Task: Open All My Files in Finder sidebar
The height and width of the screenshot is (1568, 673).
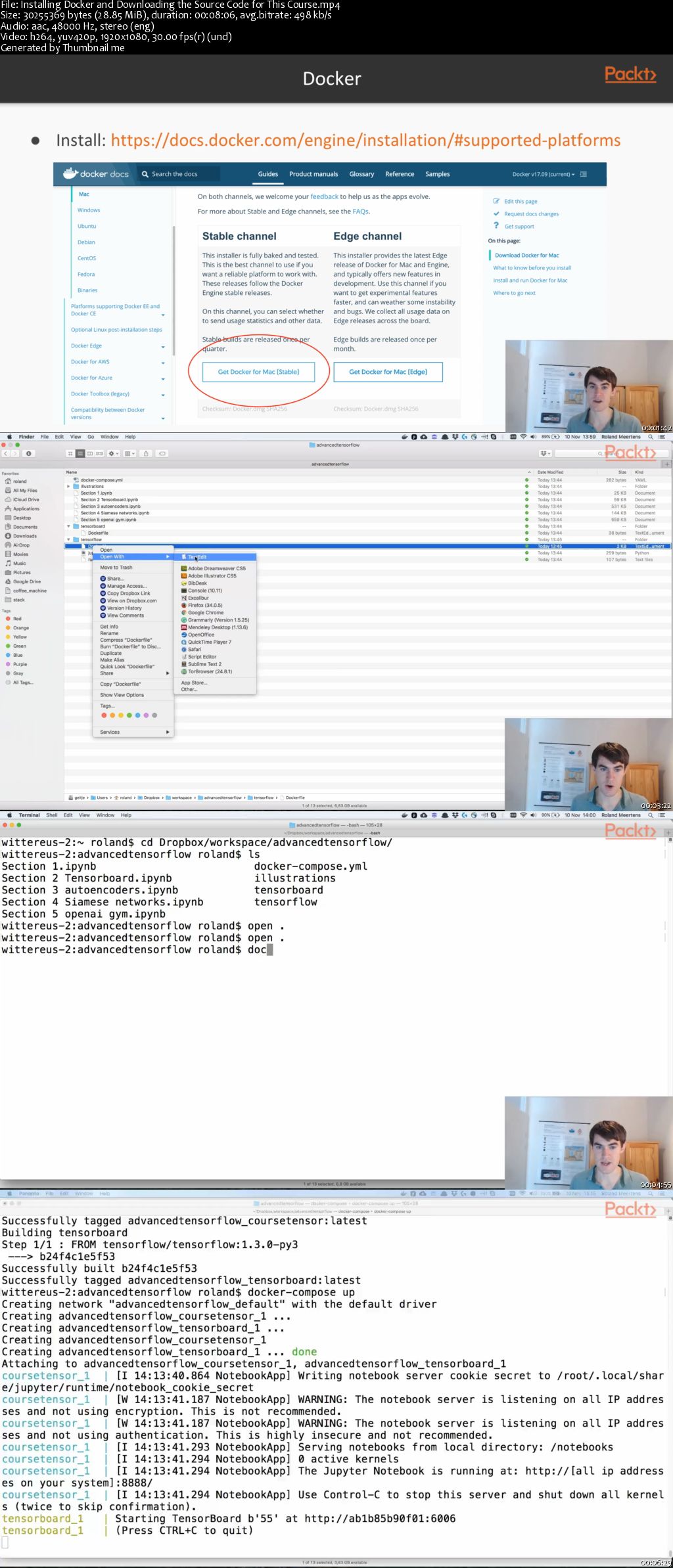Action: tap(22, 491)
